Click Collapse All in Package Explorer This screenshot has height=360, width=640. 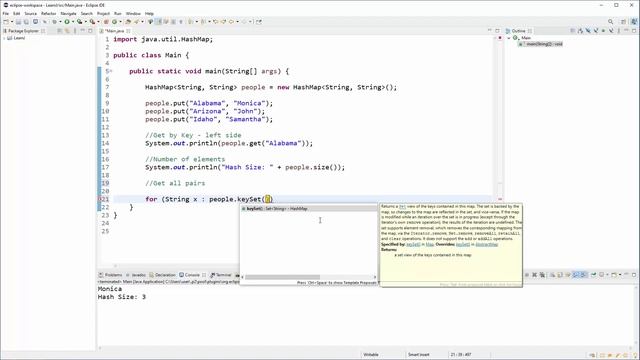tap(60, 31)
